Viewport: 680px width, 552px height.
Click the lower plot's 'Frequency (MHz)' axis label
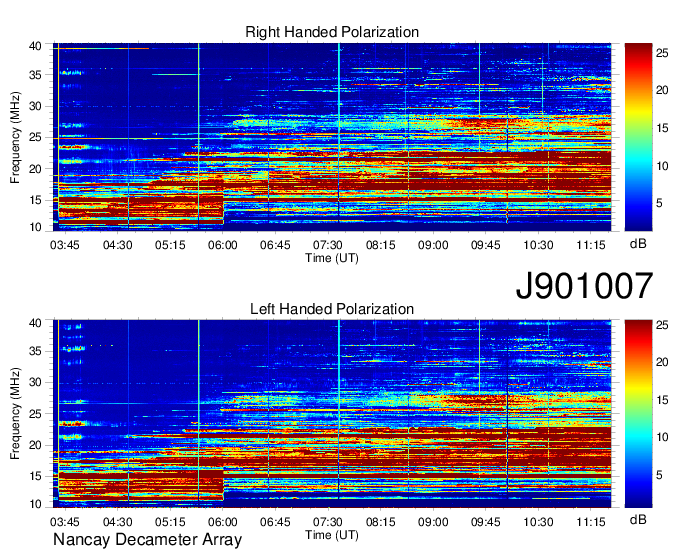point(15,414)
